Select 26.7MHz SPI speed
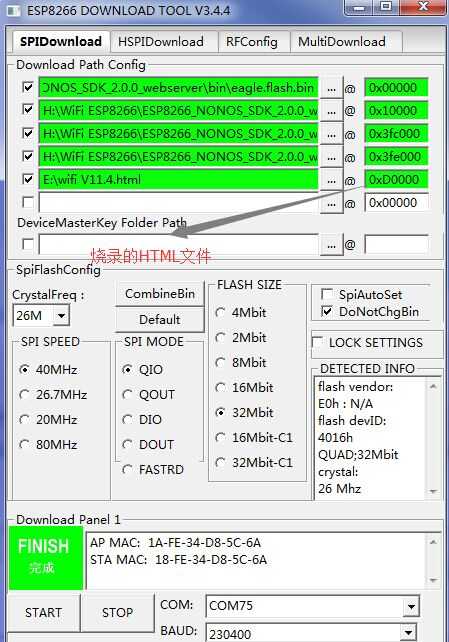449x642 pixels. 53,395
